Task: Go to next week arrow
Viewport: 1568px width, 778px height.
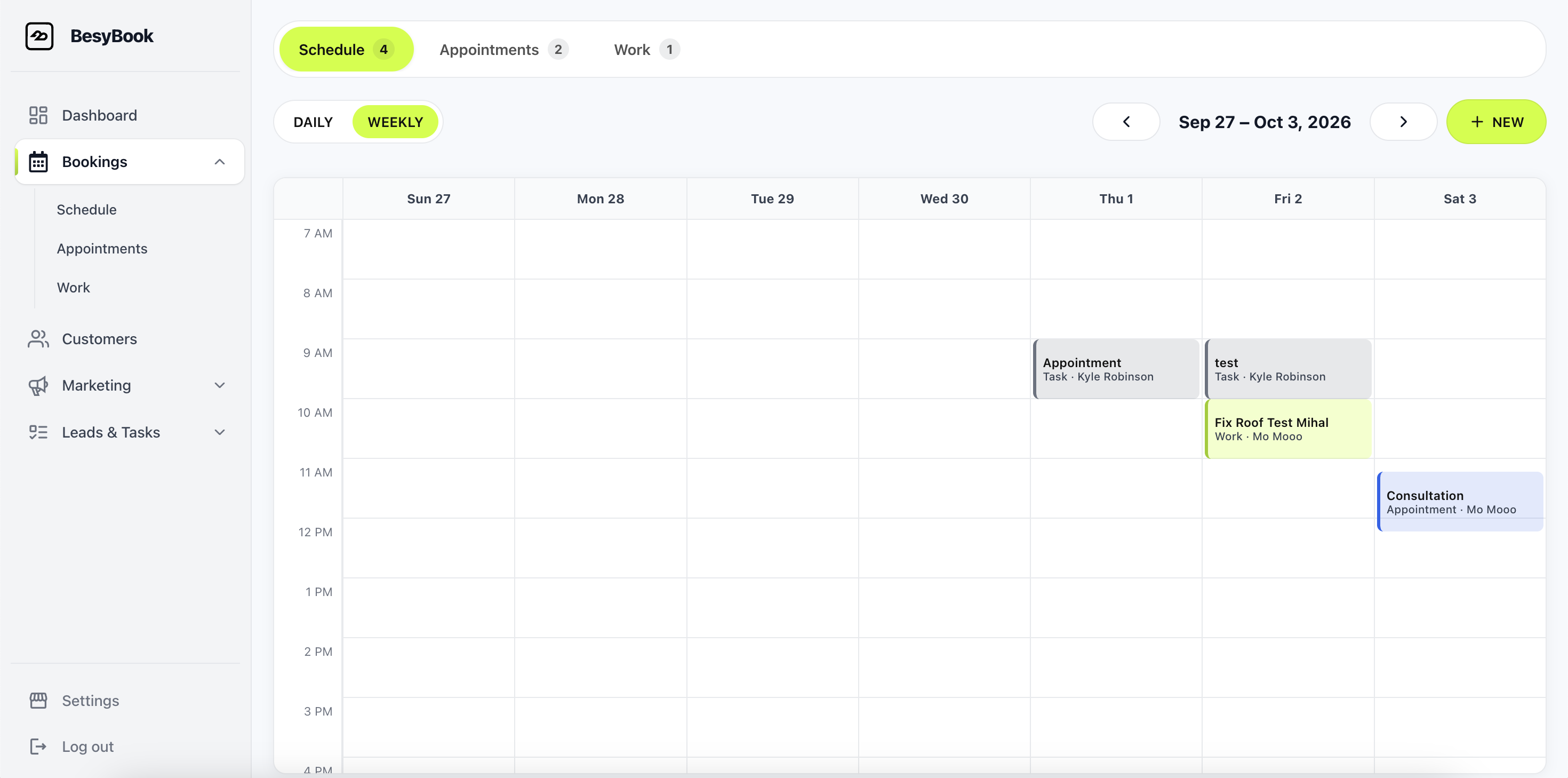Action: [x=1403, y=122]
